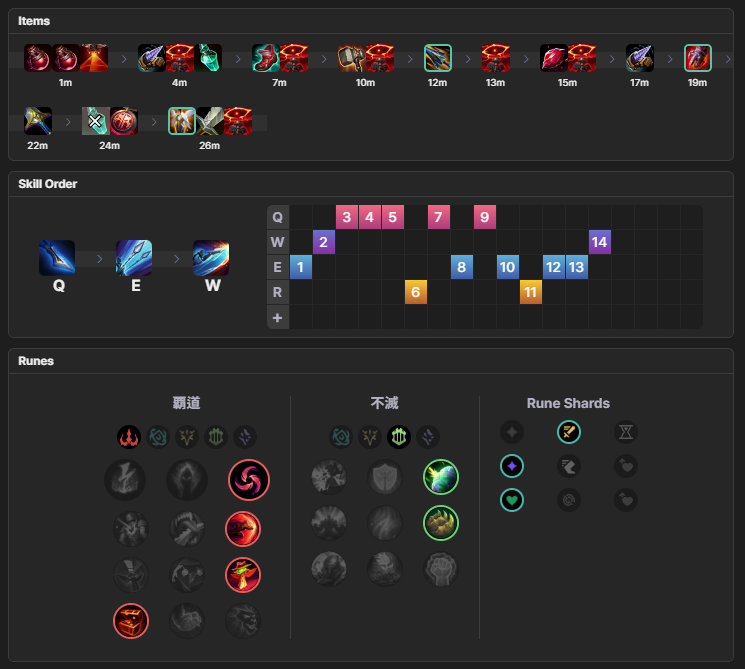Click the E ability icon
745x669 pixels.
point(134,258)
